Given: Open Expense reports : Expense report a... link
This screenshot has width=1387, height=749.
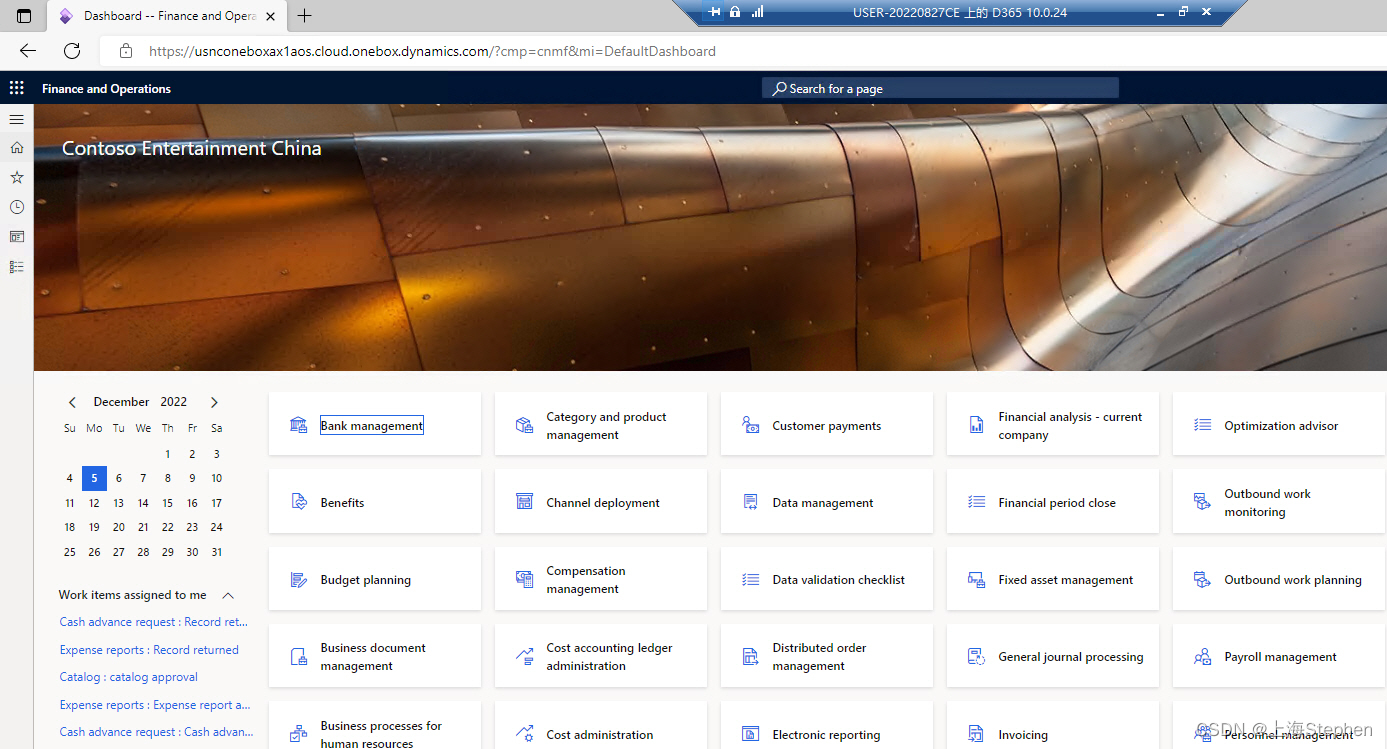Looking at the screenshot, I should (x=155, y=705).
